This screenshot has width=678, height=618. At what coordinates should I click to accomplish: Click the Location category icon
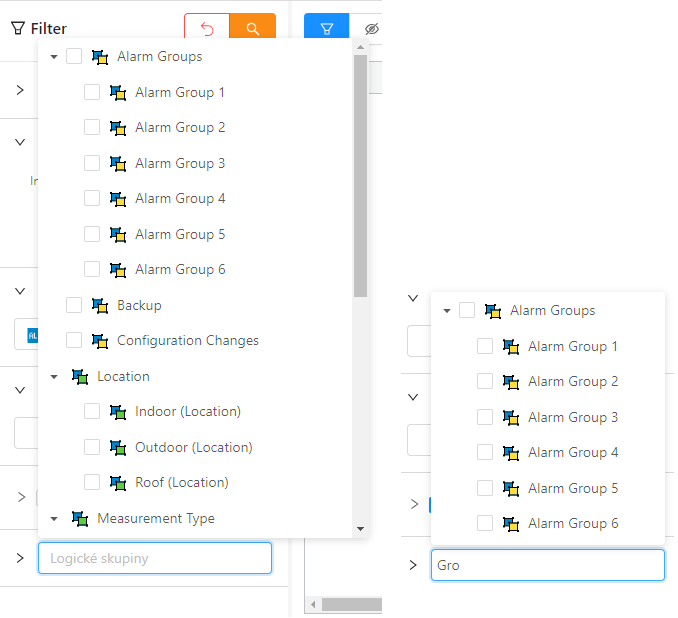point(80,377)
